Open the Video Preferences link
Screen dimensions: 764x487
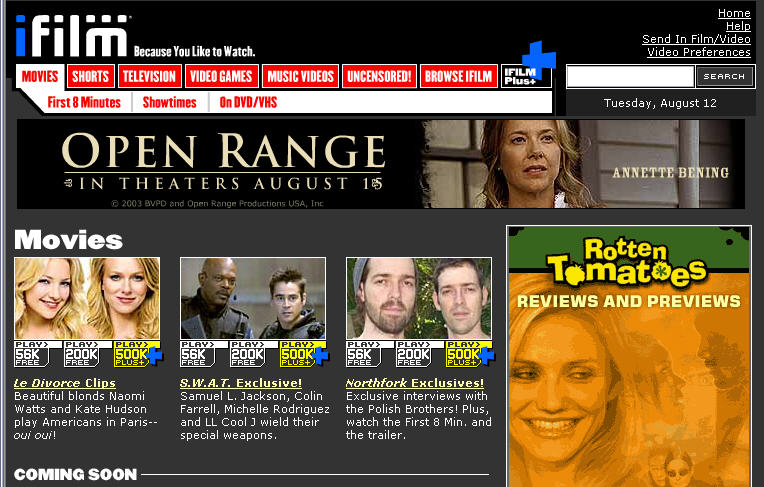pos(698,52)
